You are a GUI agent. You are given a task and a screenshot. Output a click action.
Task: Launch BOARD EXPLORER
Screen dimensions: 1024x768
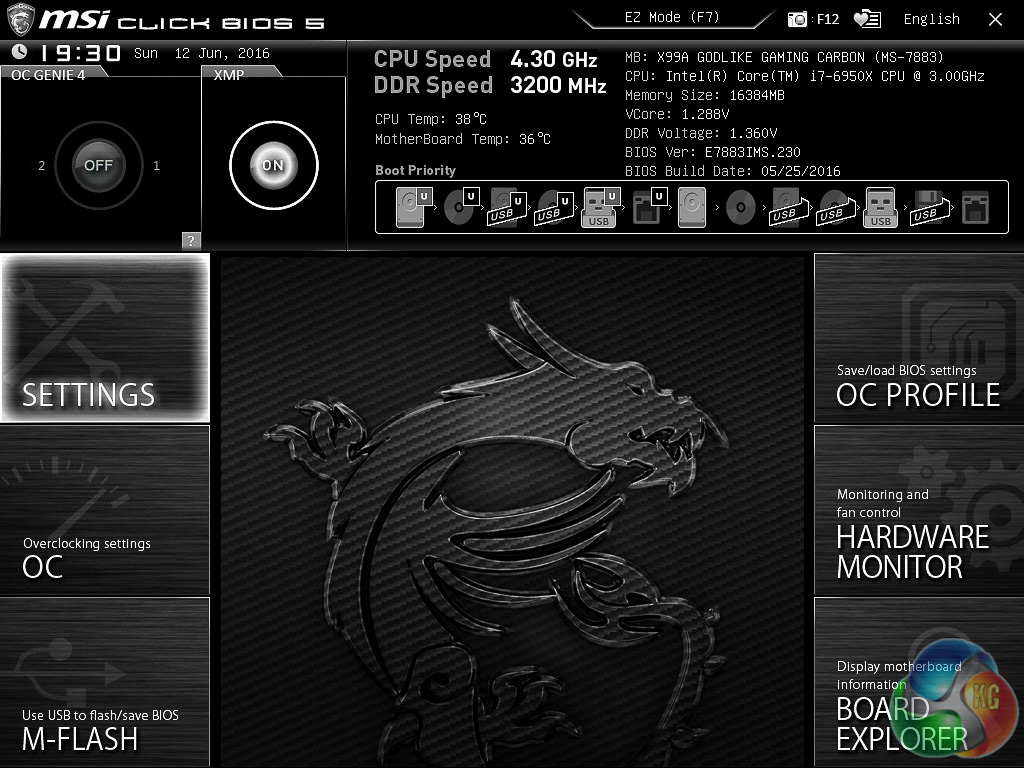click(918, 682)
